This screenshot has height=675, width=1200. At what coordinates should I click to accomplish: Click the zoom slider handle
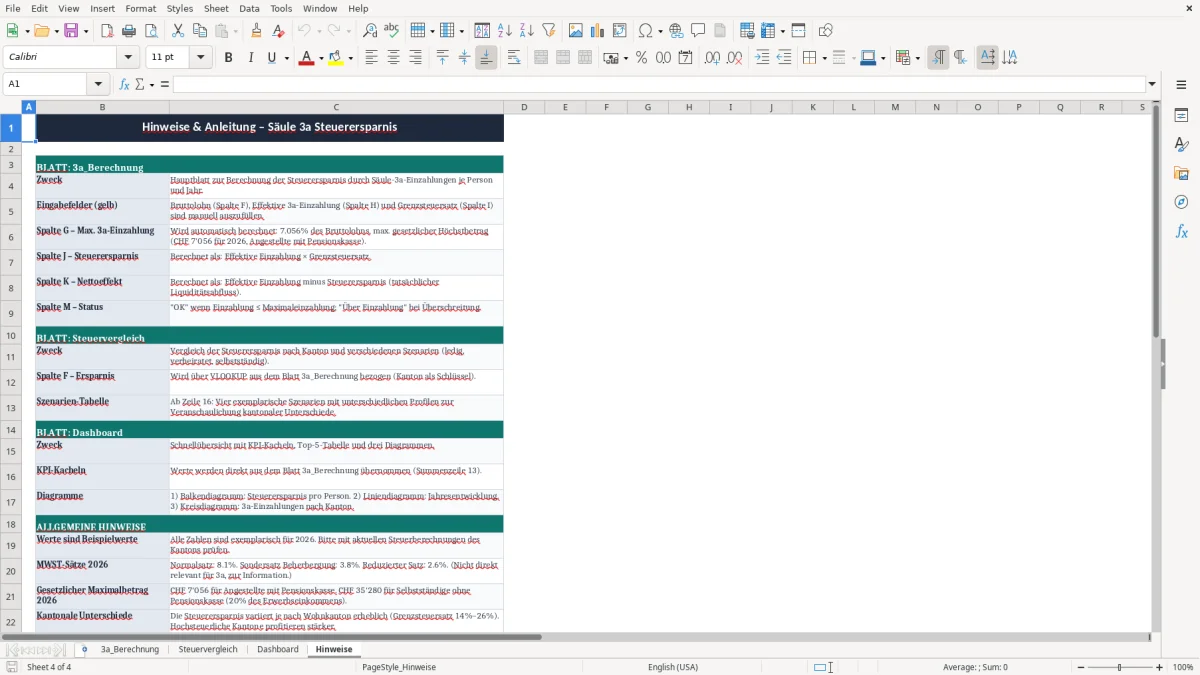(1120, 667)
